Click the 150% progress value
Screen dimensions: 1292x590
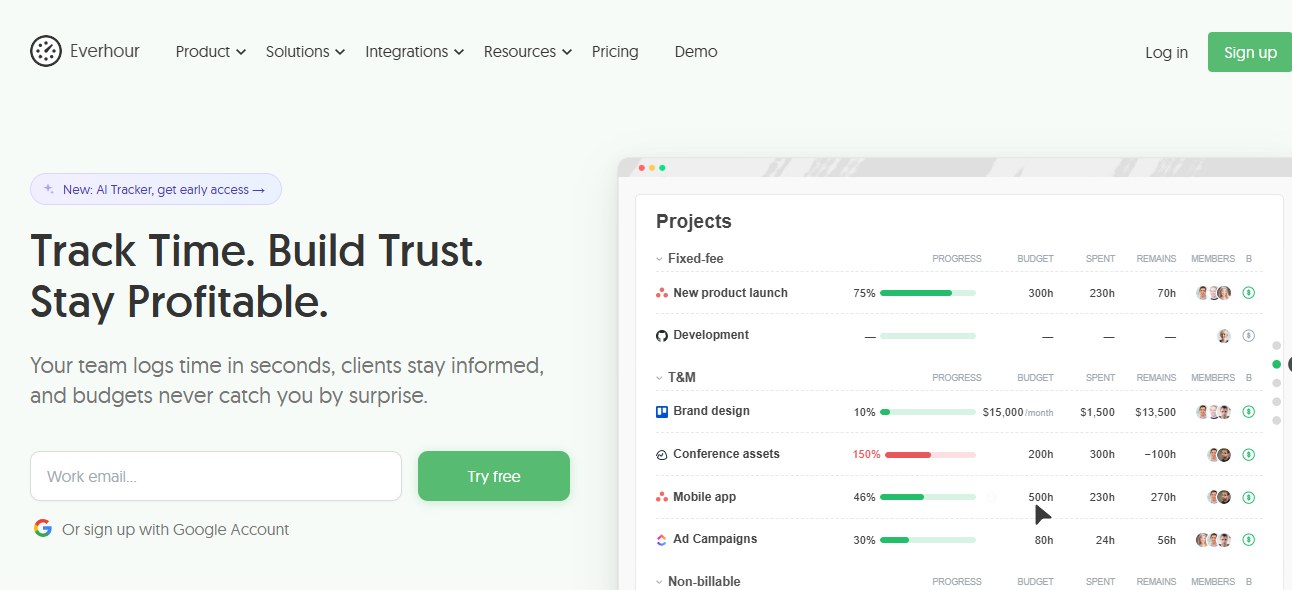coord(866,454)
